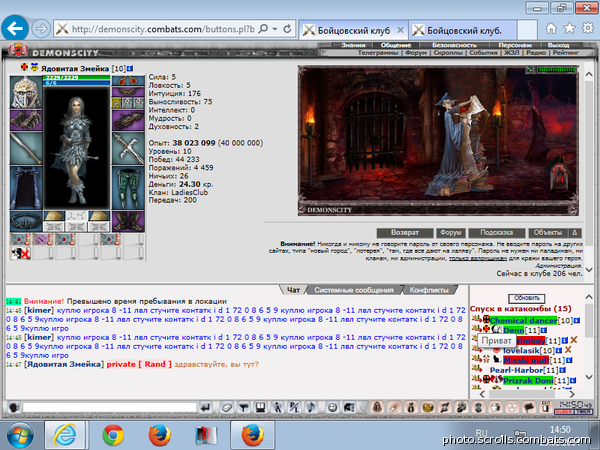Click into the chat message input field

(x=109, y=408)
